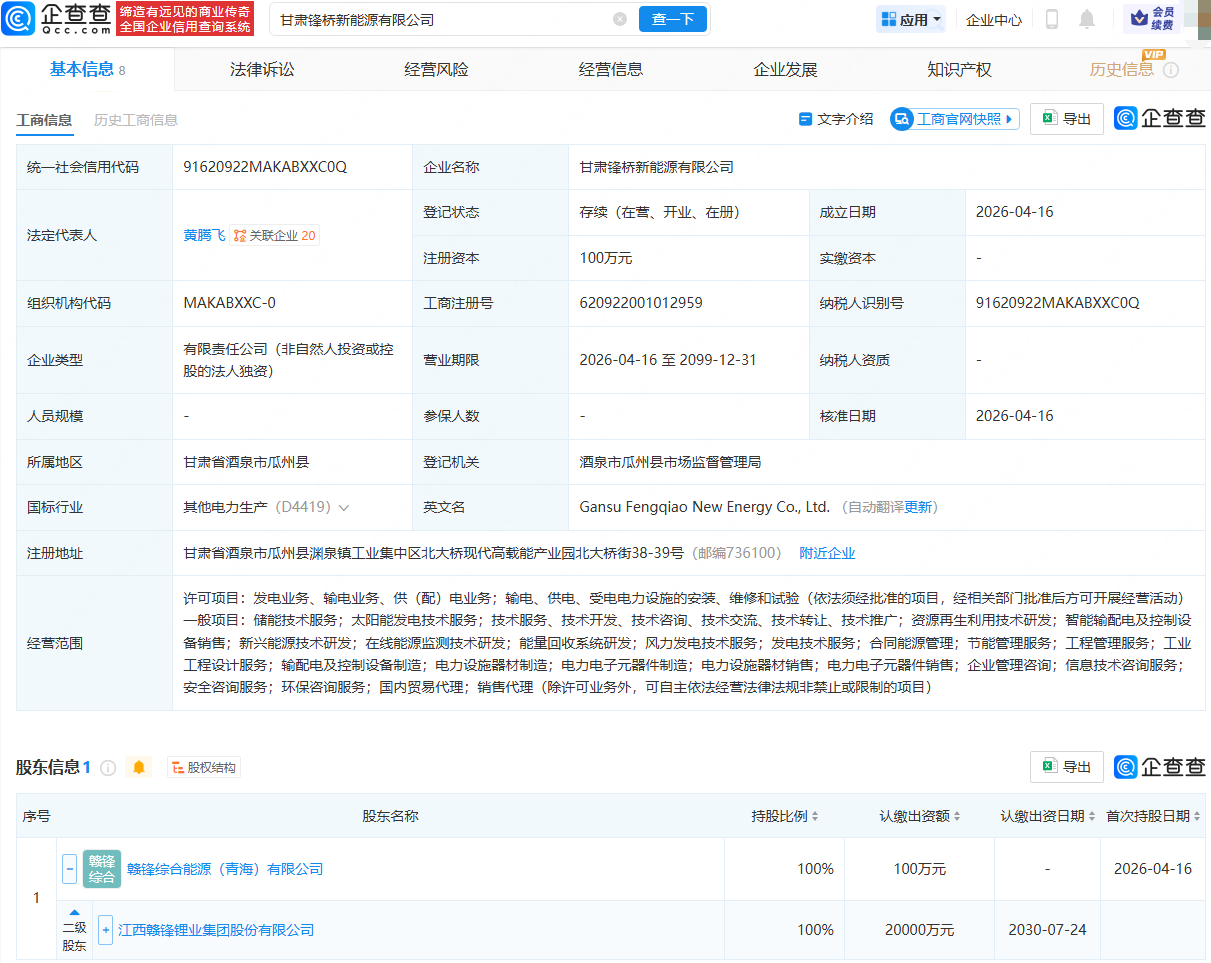Expand the D4419 industry code chevron

(x=345, y=507)
